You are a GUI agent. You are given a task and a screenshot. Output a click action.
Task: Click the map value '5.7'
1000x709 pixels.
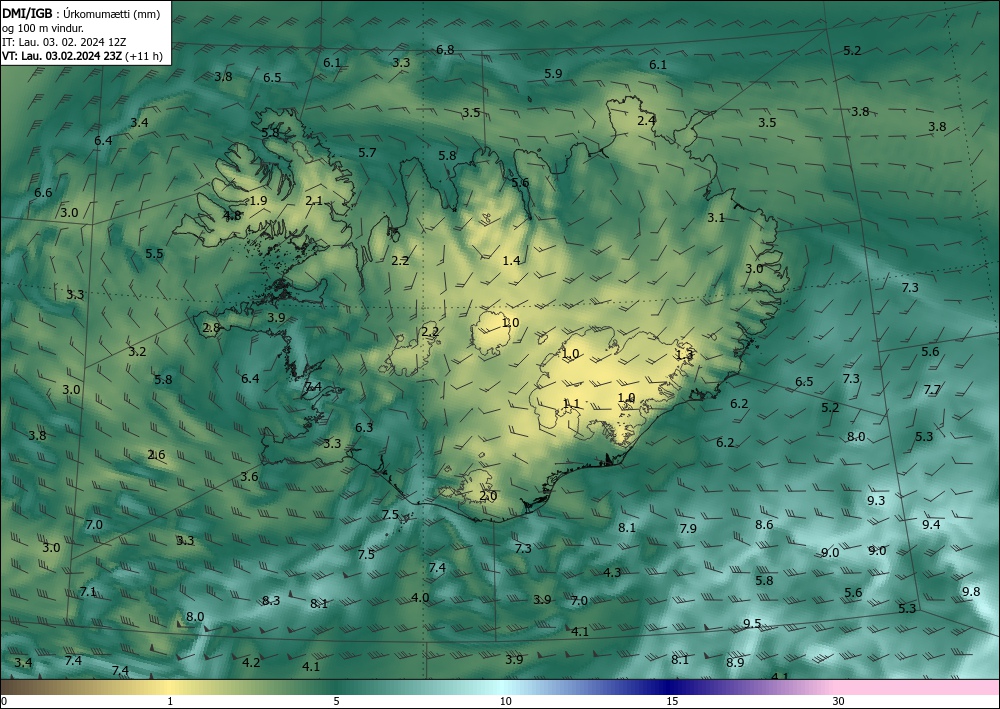pos(367,152)
